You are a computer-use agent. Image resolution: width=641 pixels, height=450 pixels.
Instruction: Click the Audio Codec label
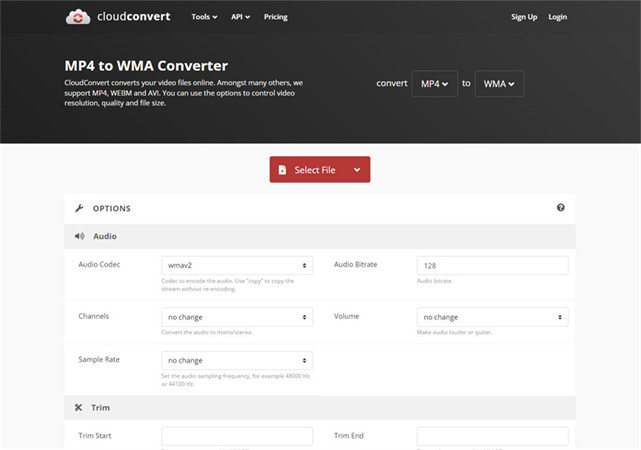coord(99,264)
